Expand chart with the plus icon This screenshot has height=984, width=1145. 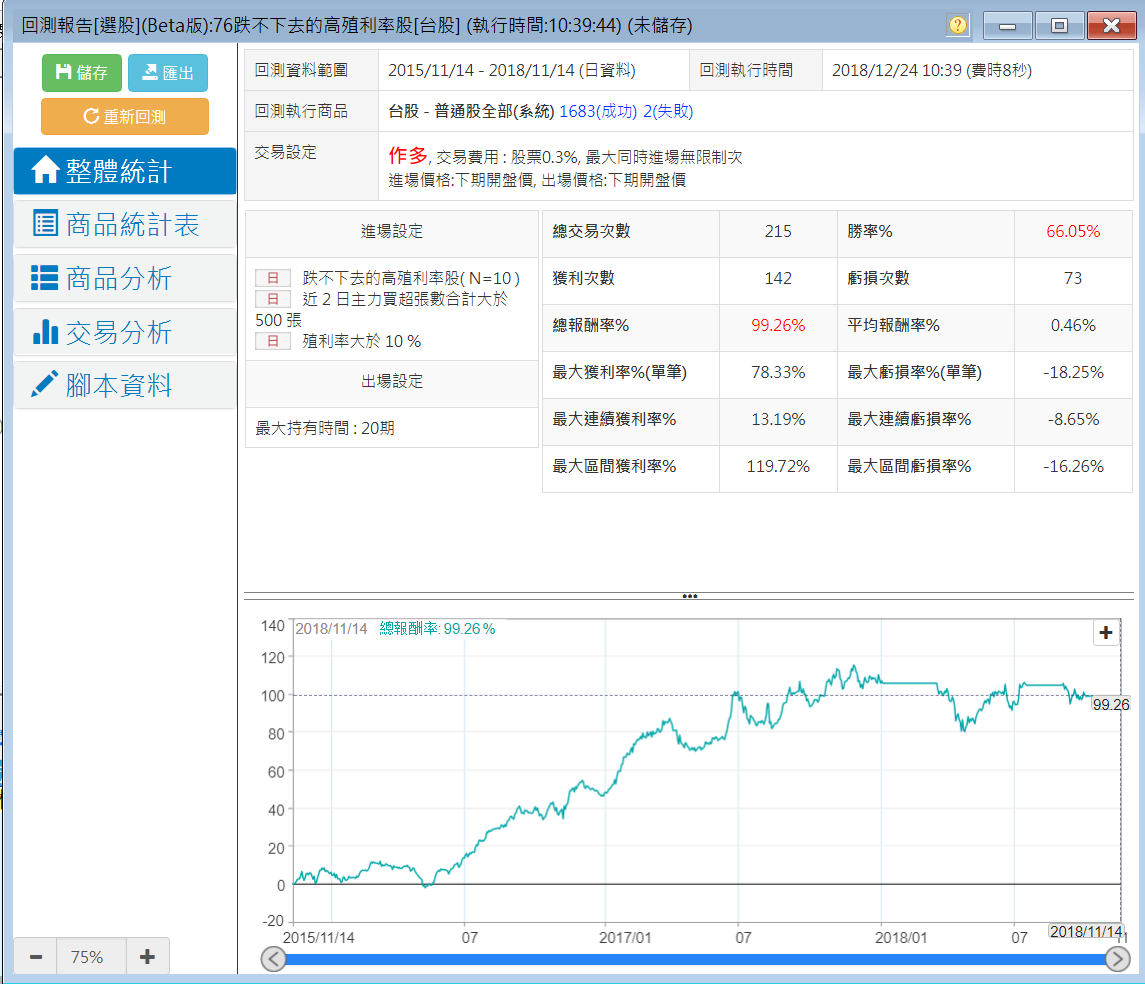(x=1105, y=633)
